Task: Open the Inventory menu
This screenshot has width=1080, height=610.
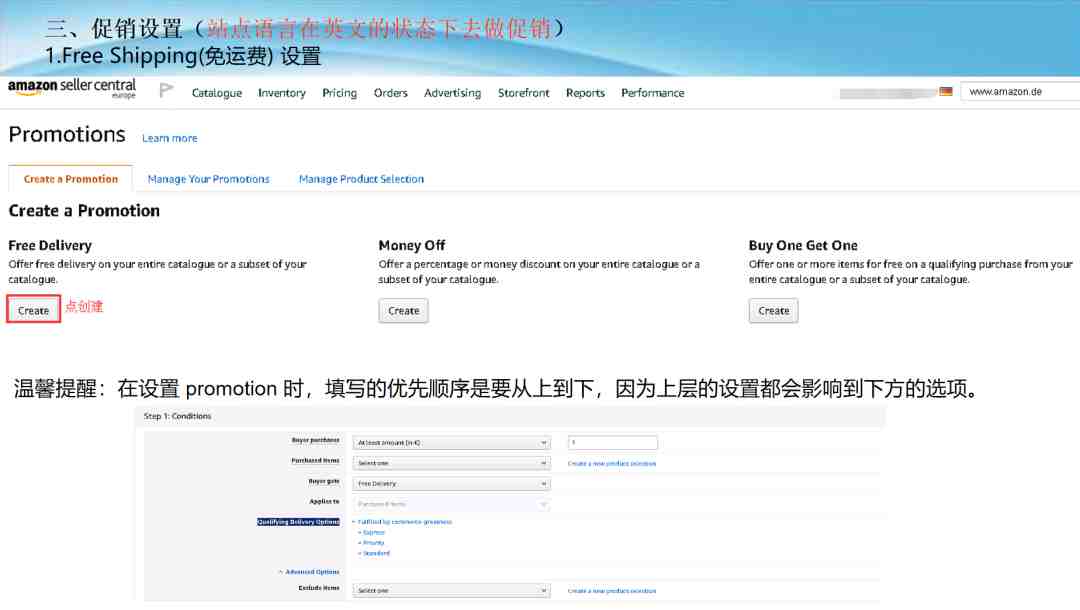Action: coord(282,93)
